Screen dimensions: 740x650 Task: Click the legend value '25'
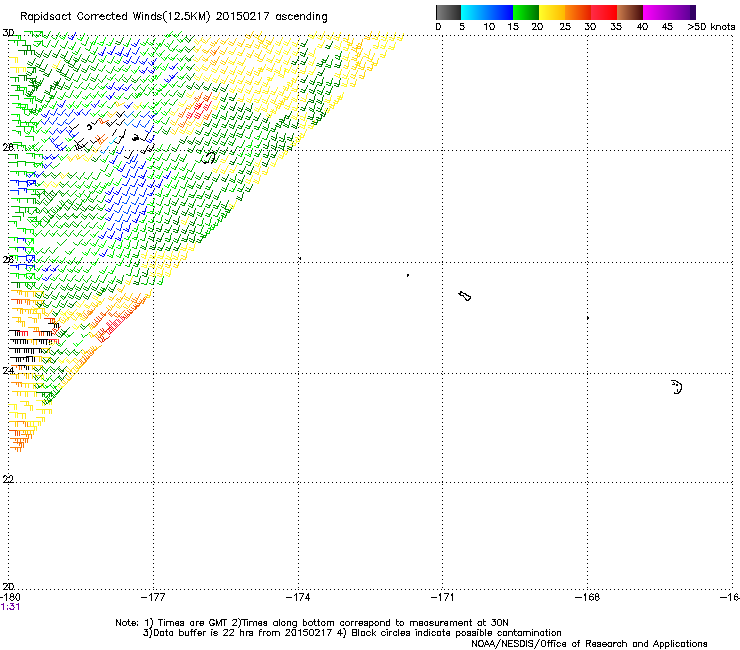565,27
